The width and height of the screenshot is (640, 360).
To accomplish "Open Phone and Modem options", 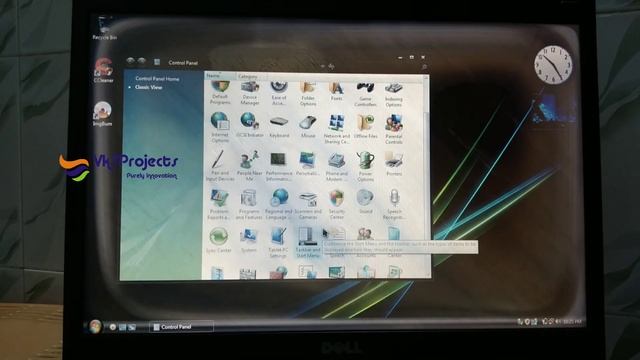I will (337, 167).
